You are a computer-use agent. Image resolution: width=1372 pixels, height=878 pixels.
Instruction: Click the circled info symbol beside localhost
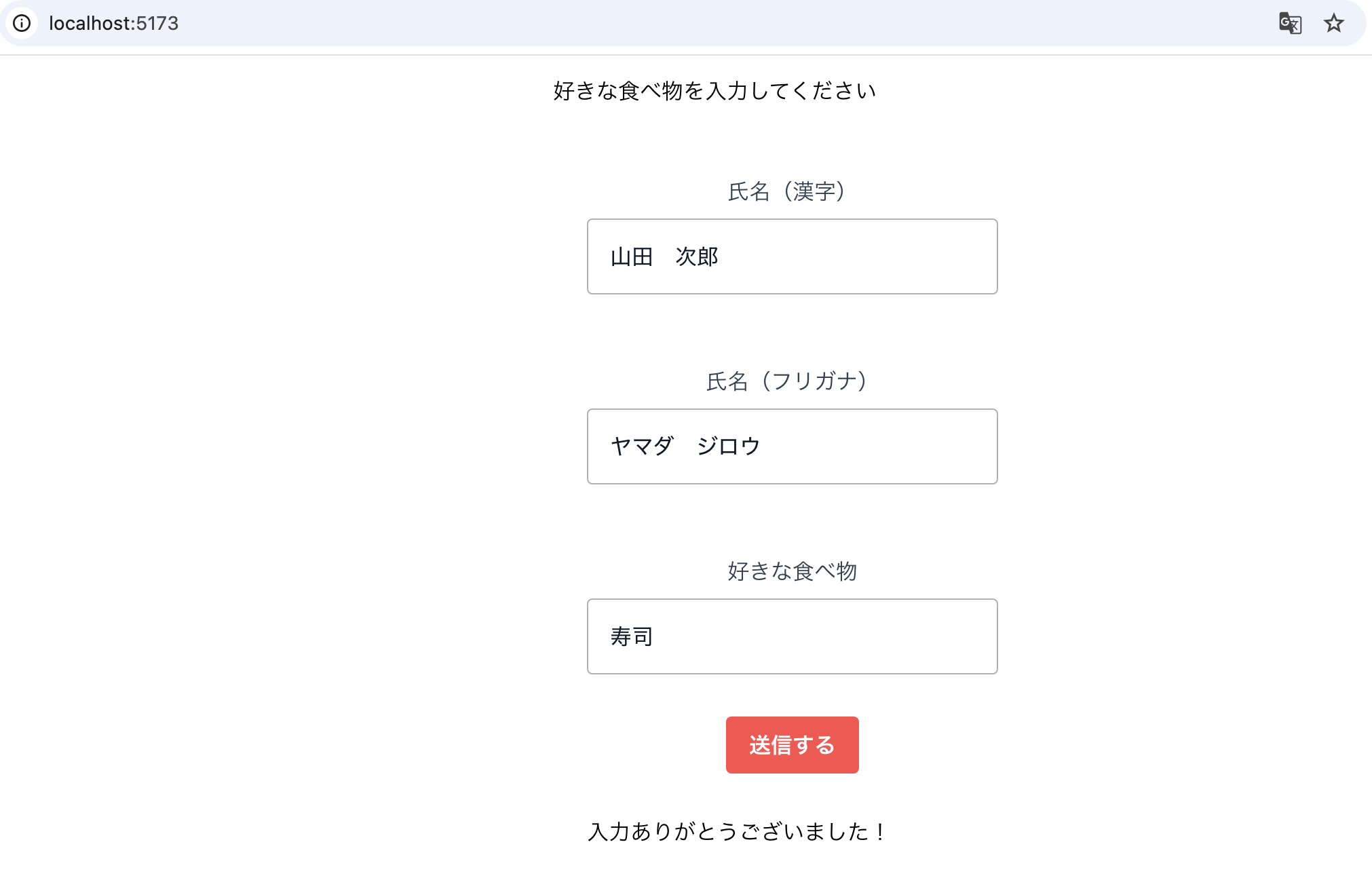point(22,23)
